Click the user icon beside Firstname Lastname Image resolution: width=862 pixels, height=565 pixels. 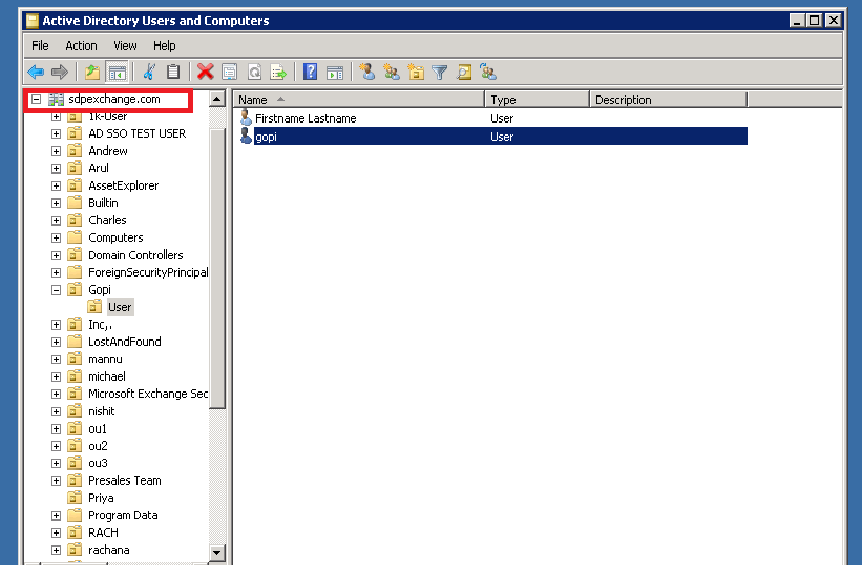point(246,118)
